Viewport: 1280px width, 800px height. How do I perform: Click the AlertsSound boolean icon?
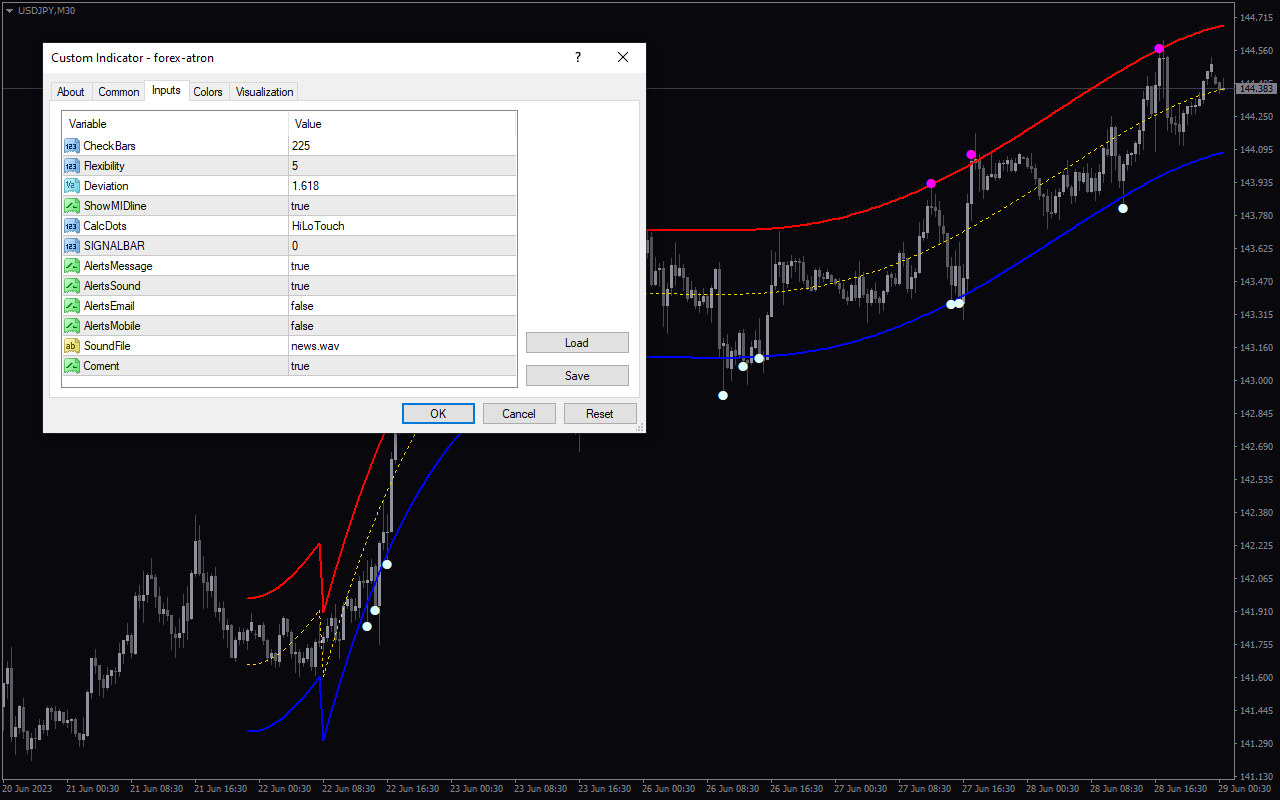click(72, 286)
